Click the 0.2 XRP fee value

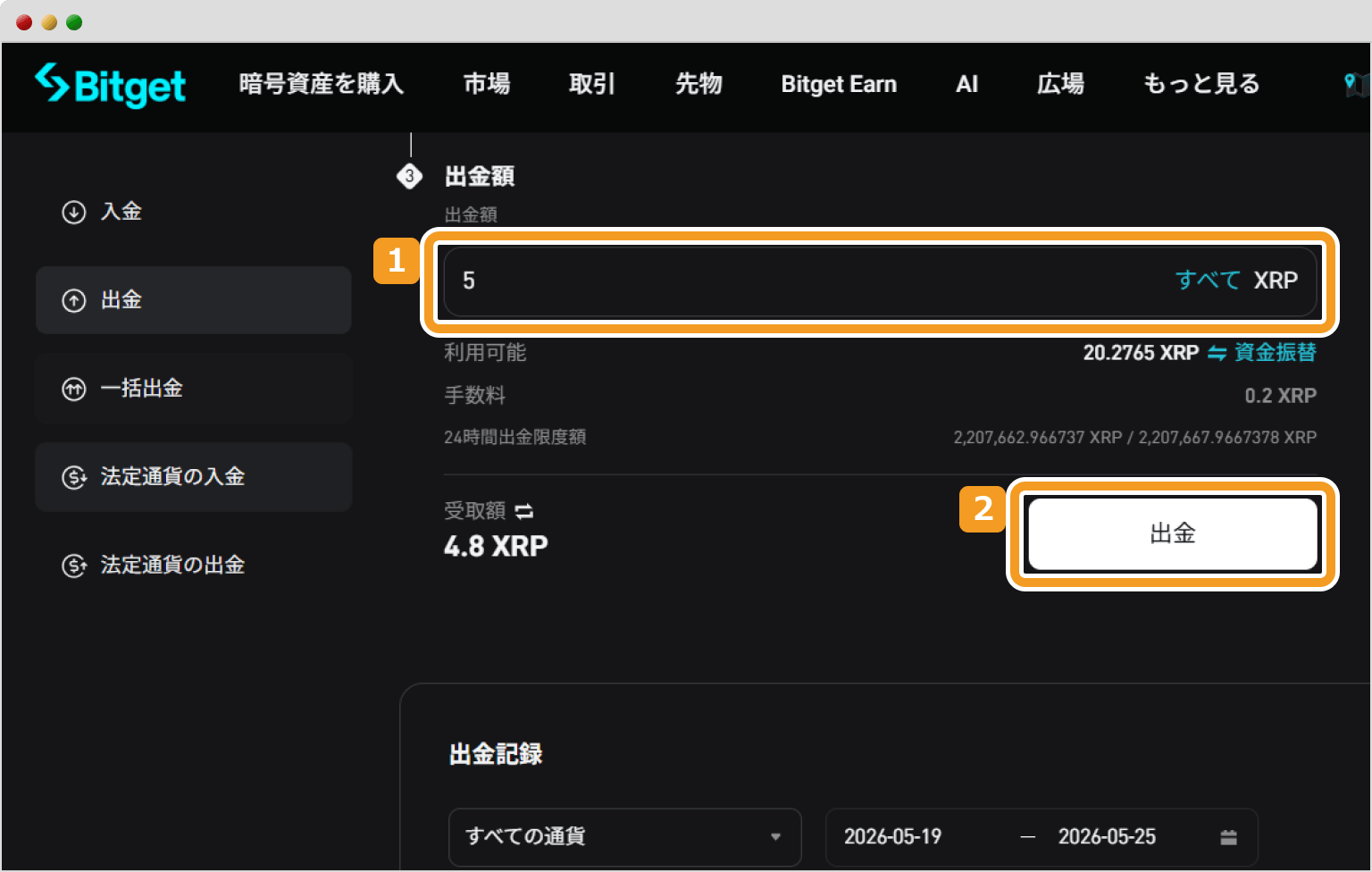pyautogui.click(x=1281, y=396)
